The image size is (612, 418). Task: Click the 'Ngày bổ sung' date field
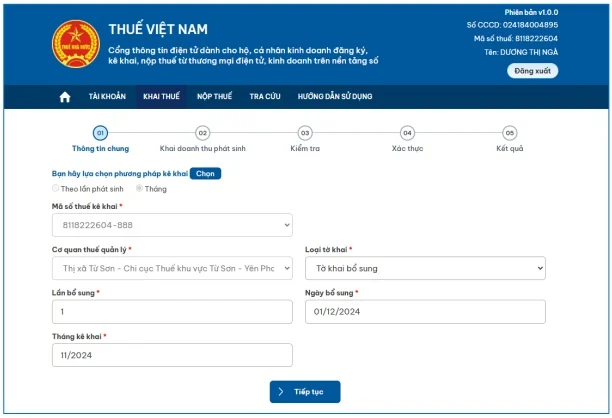click(x=425, y=312)
